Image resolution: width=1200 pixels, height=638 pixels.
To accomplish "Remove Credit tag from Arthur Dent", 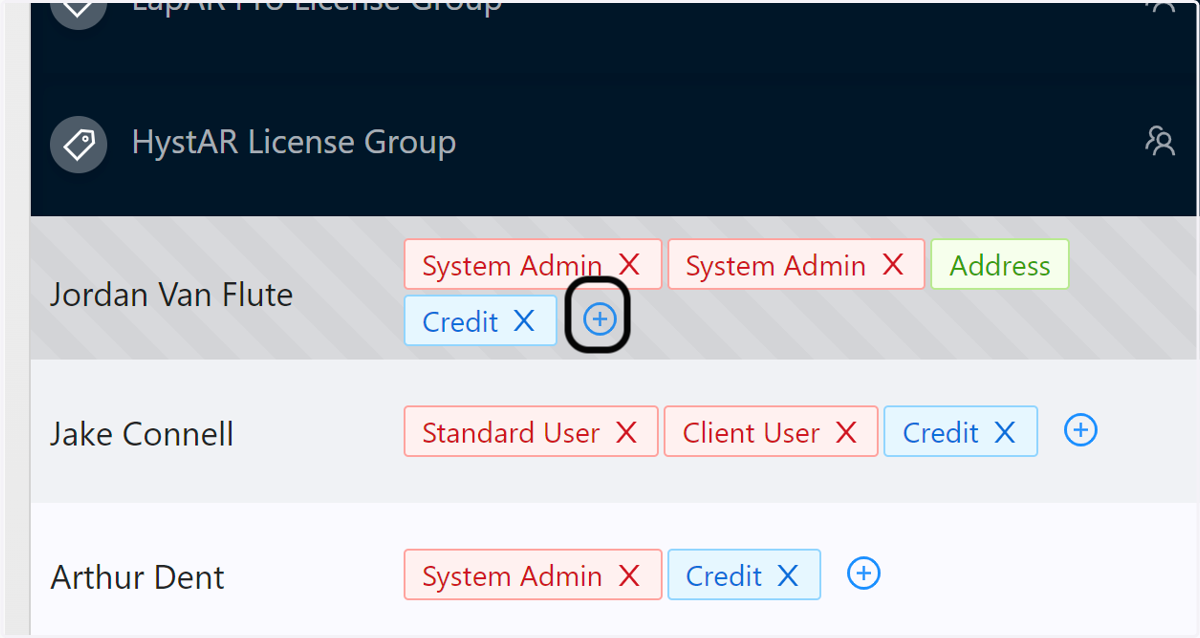I will (788, 575).
